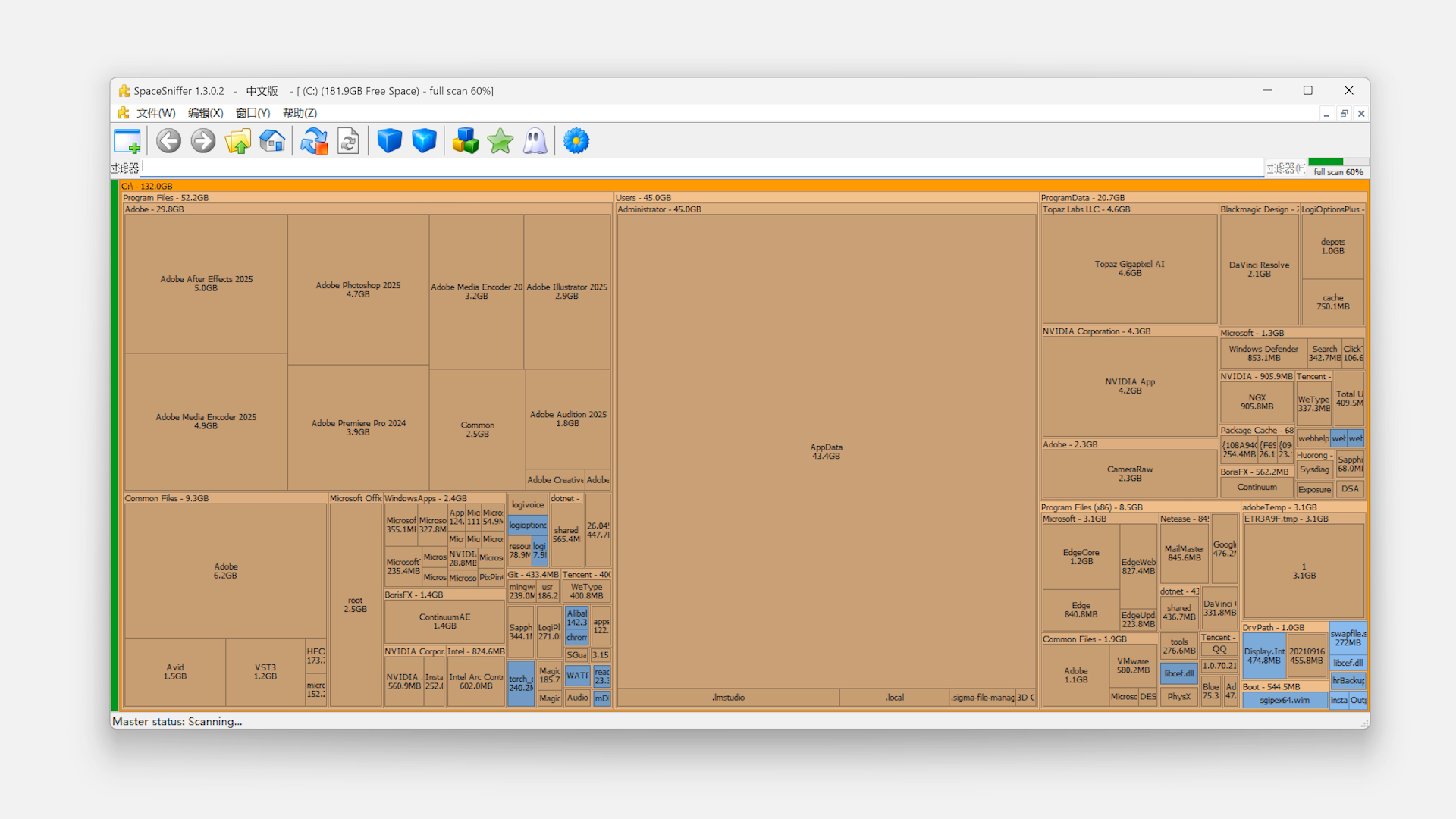The width and height of the screenshot is (1456, 819).
Task: Click the Go Forward arrow icon
Action: [x=203, y=141]
